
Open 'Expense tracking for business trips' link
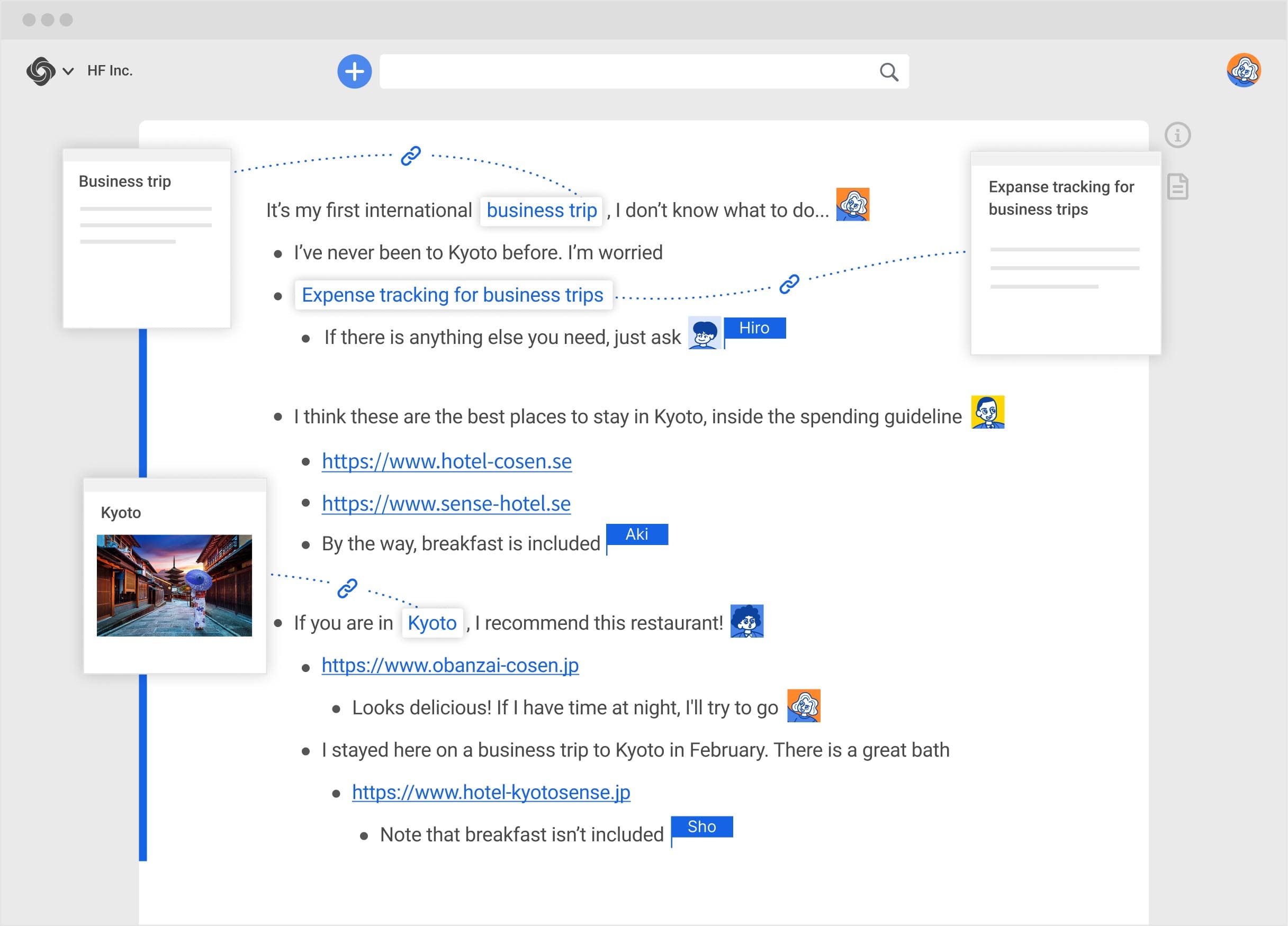452,295
